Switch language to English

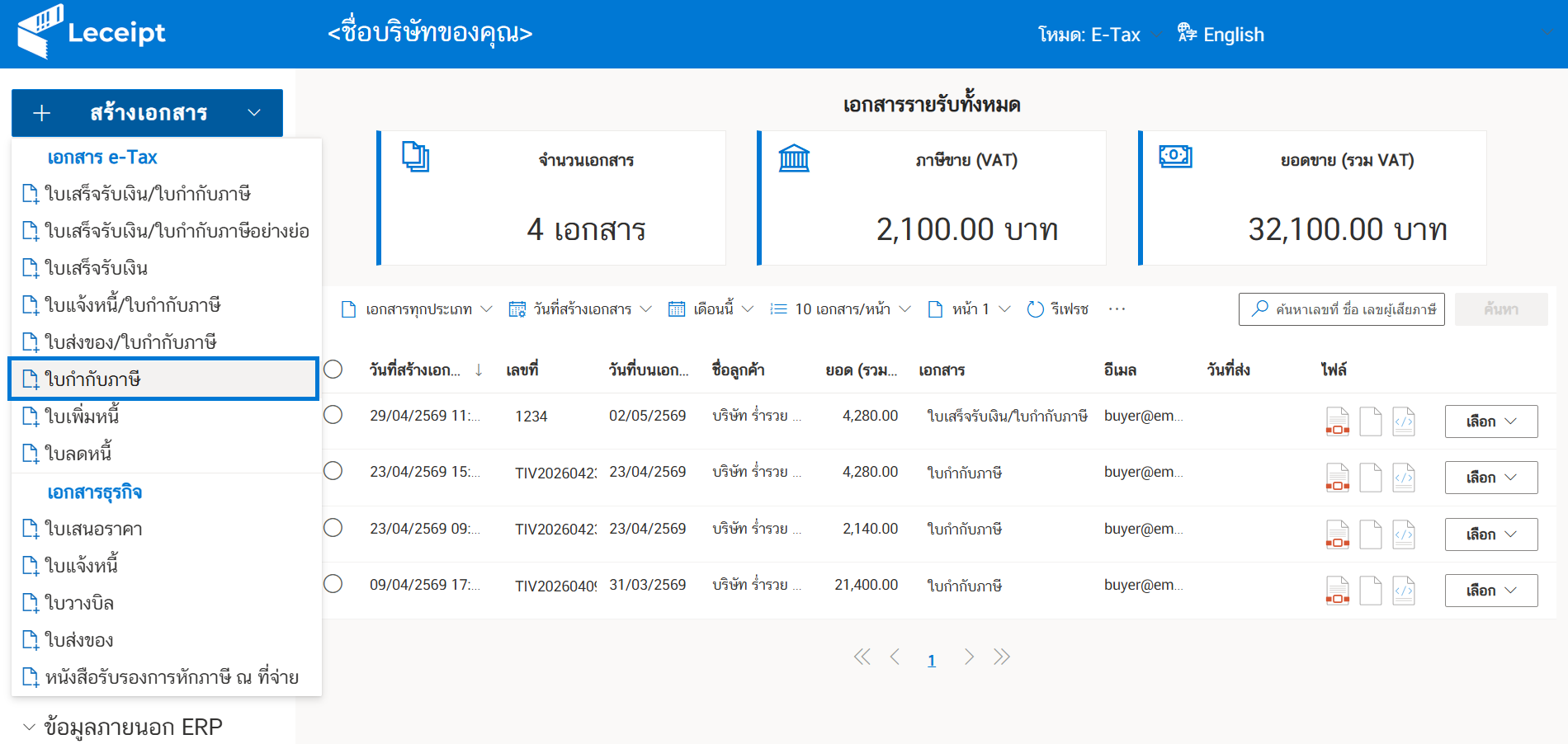1221,35
